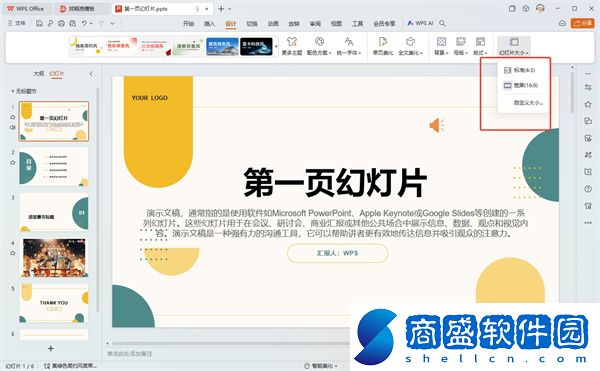
Task: Choose 宽屏(16:9) slide size
Action: click(x=523, y=85)
